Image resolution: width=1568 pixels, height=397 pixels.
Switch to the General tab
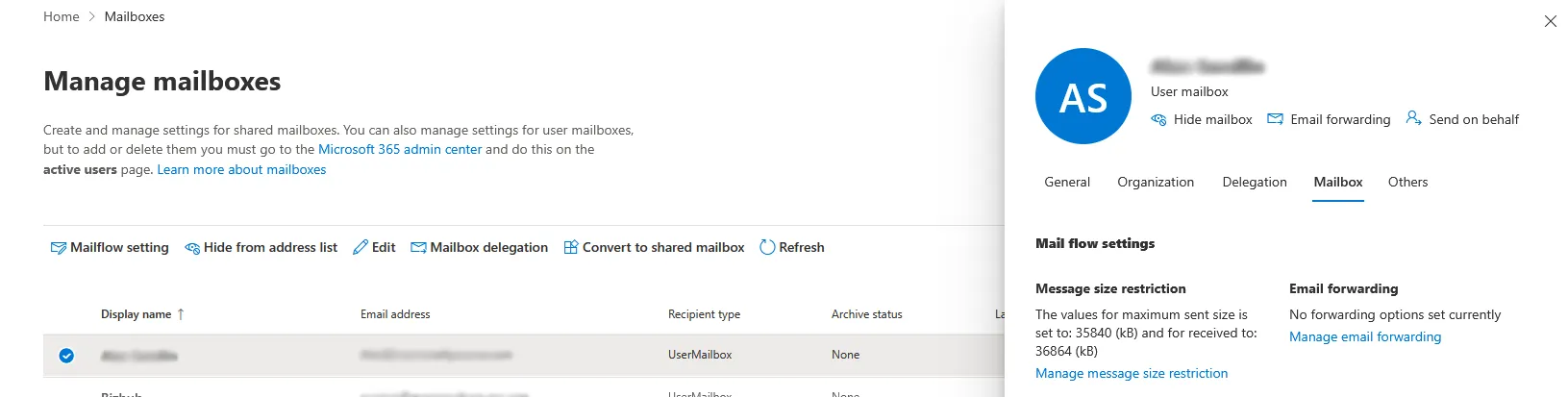[x=1067, y=183]
